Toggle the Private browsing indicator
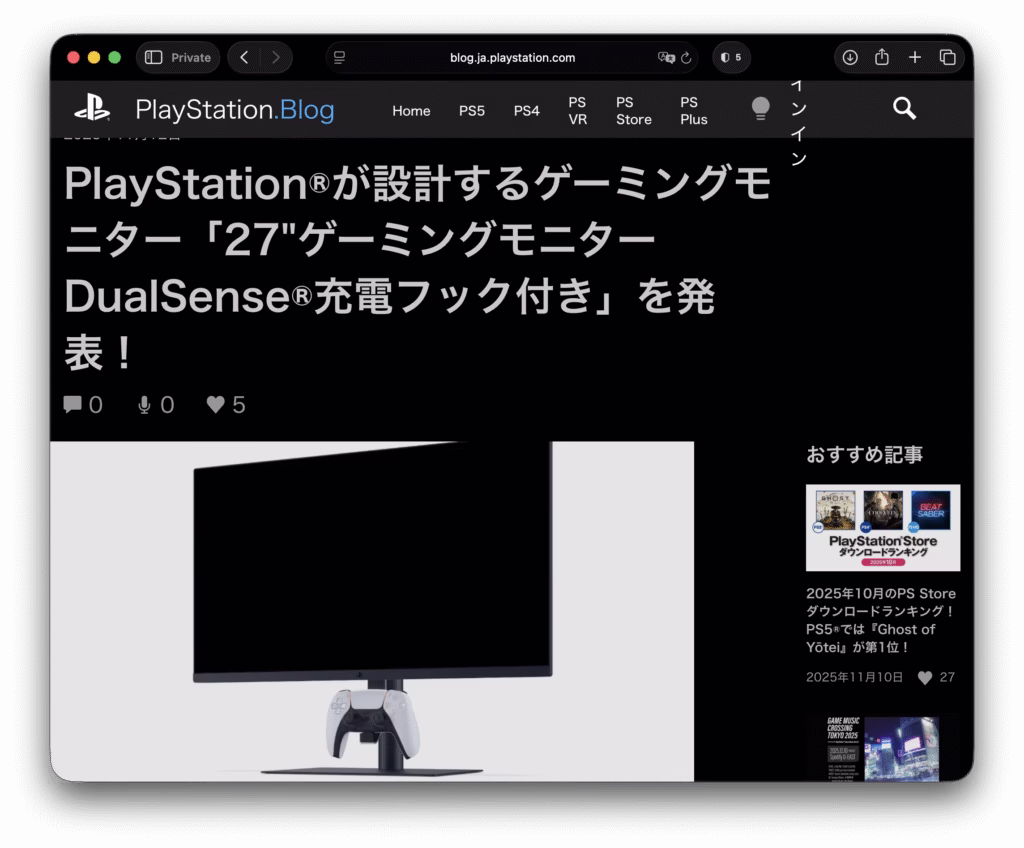Viewport: 1024px width, 848px height. point(178,57)
